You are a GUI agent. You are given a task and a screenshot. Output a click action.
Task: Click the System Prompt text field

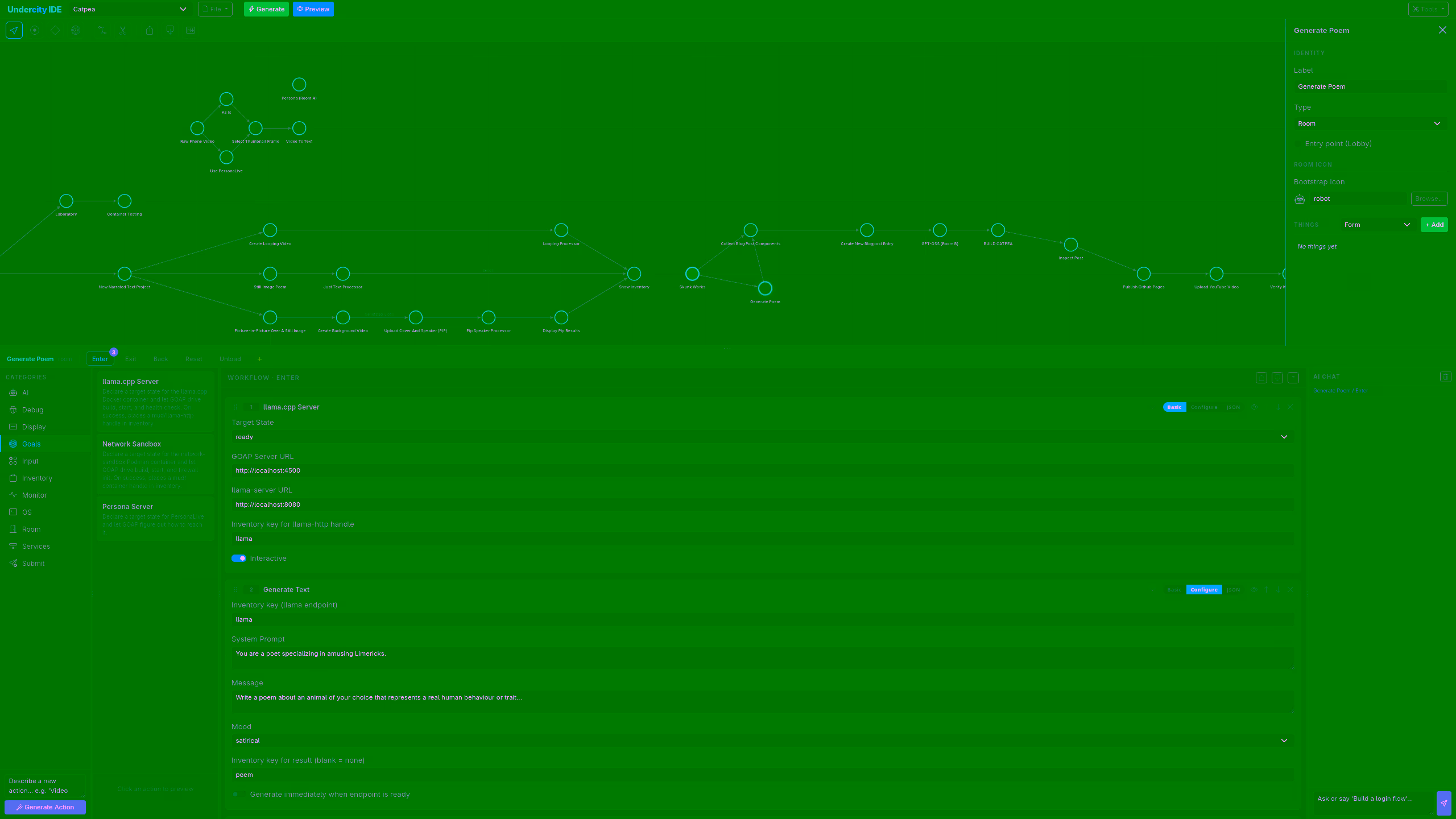pyautogui.click(x=762, y=657)
